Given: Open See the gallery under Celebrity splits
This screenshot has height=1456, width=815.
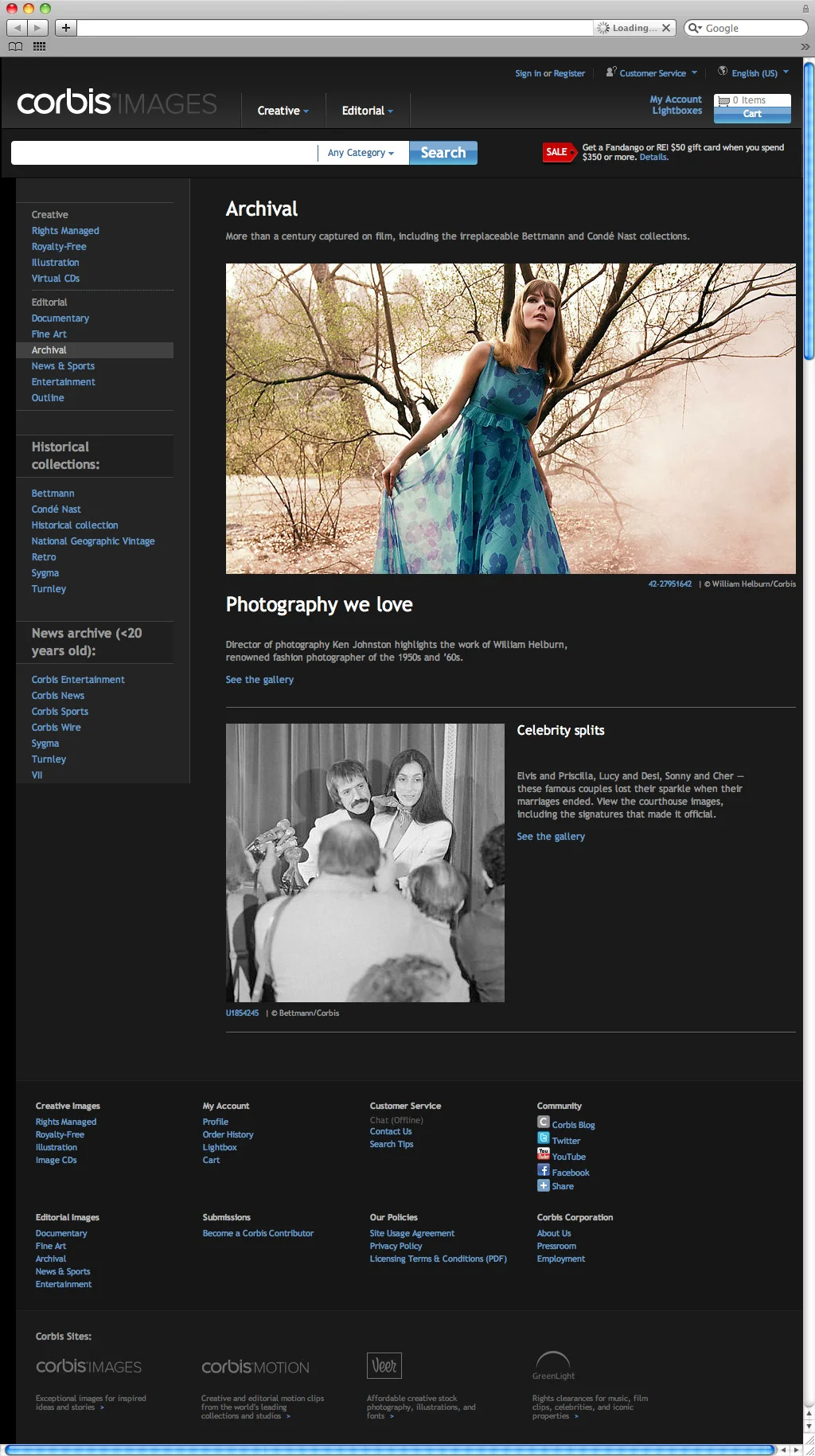Looking at the screenshot, I should (551, 837).
